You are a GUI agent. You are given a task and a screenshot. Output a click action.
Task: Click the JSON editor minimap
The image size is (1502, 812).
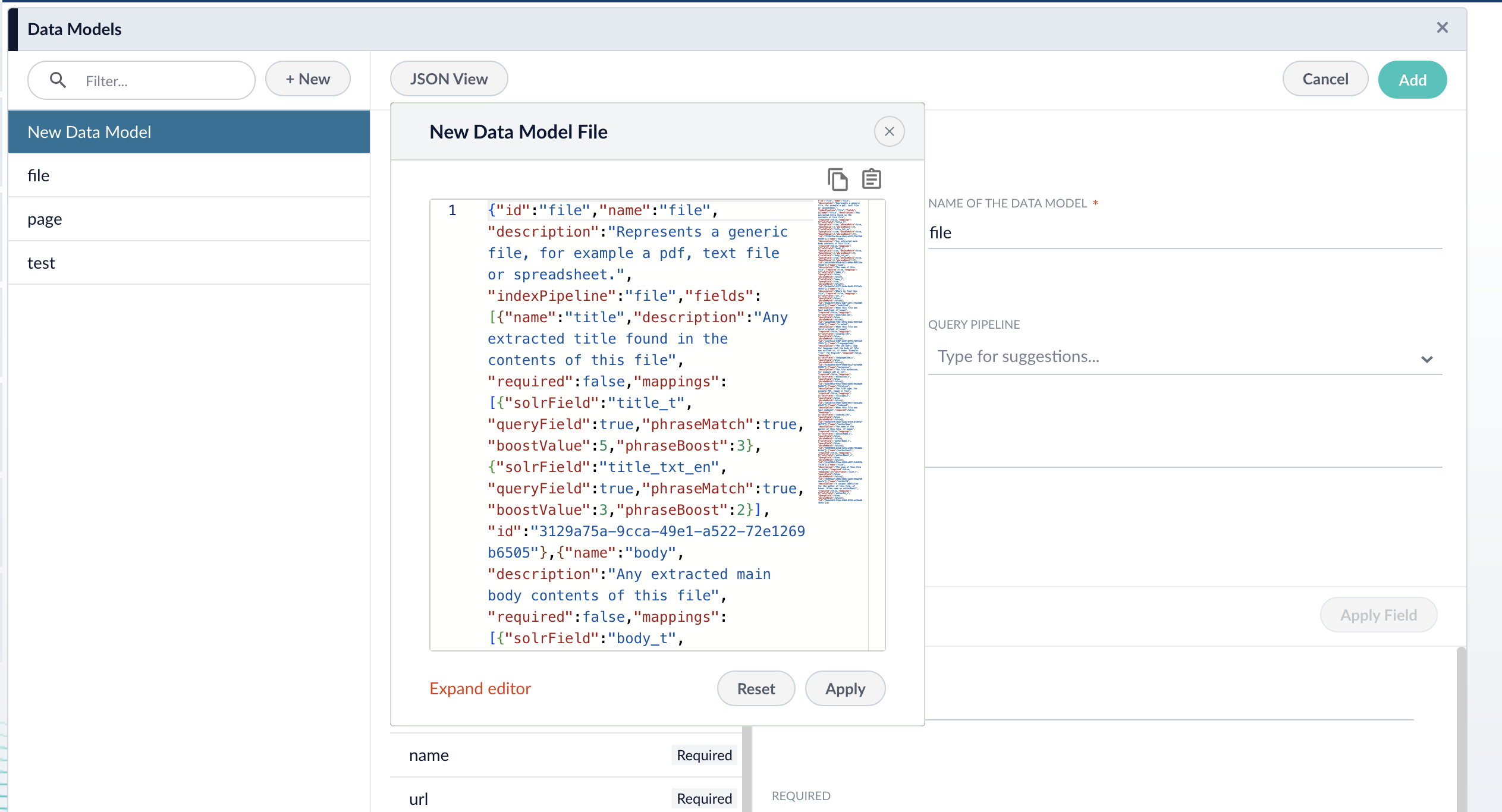[840, 352]
